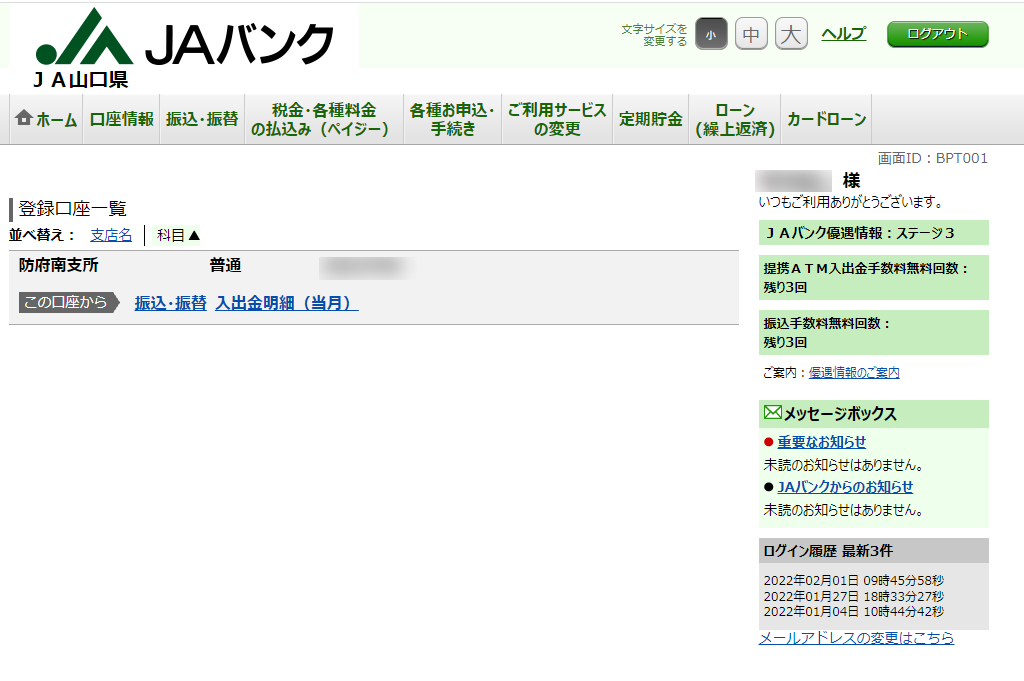Set text size to large (大)
The height and width of the screenshot is (681, 1024).
[791, 34]
